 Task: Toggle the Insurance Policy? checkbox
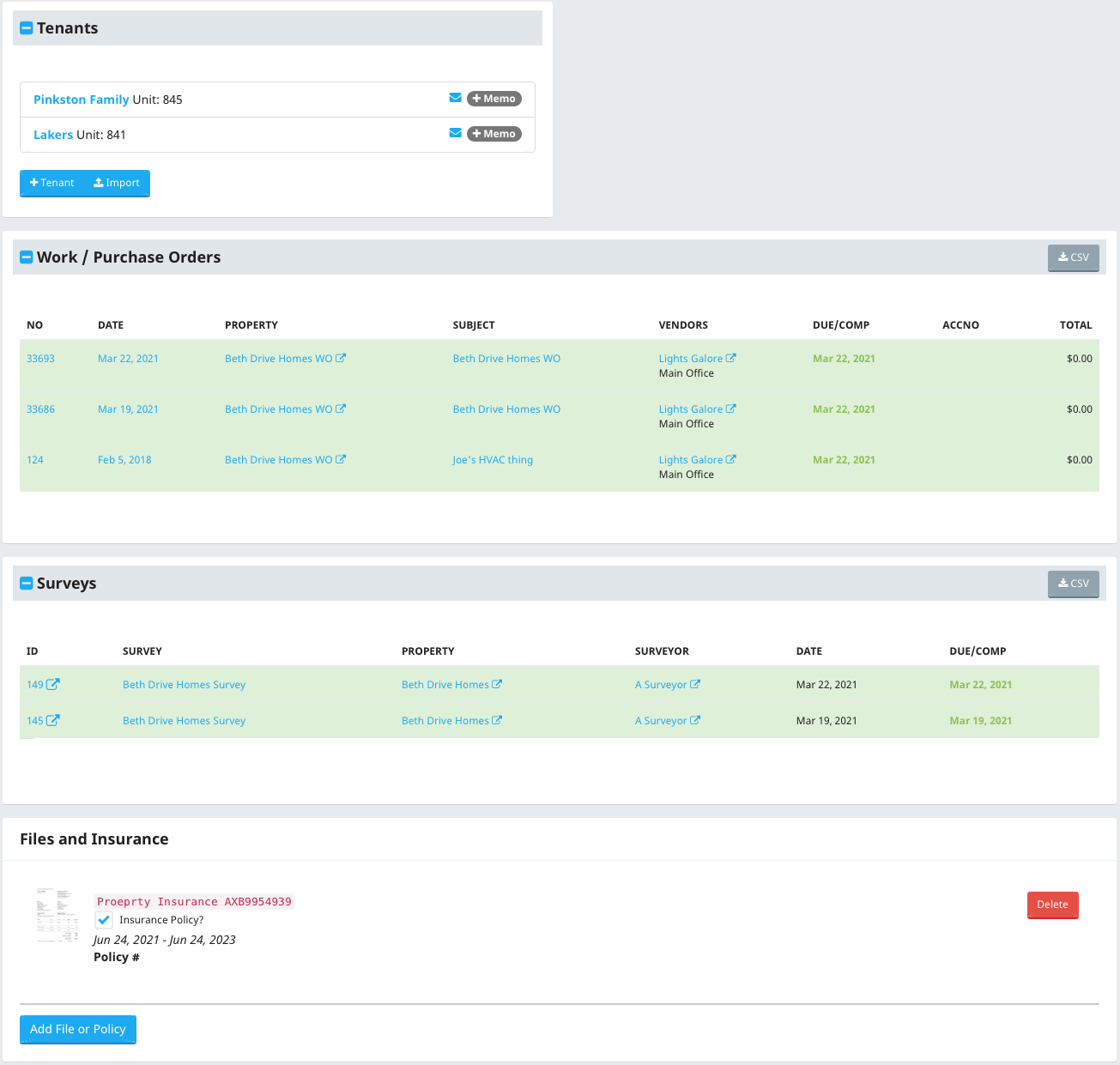point(104,920)
